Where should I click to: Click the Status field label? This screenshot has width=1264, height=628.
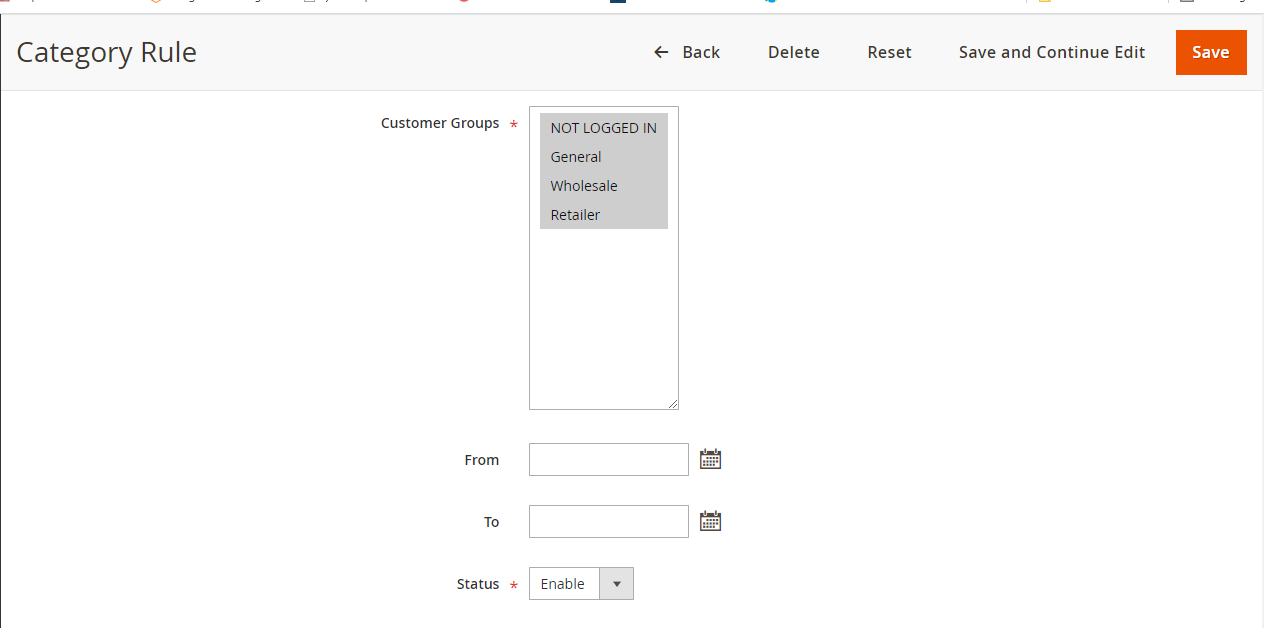(x=477, y=584)
